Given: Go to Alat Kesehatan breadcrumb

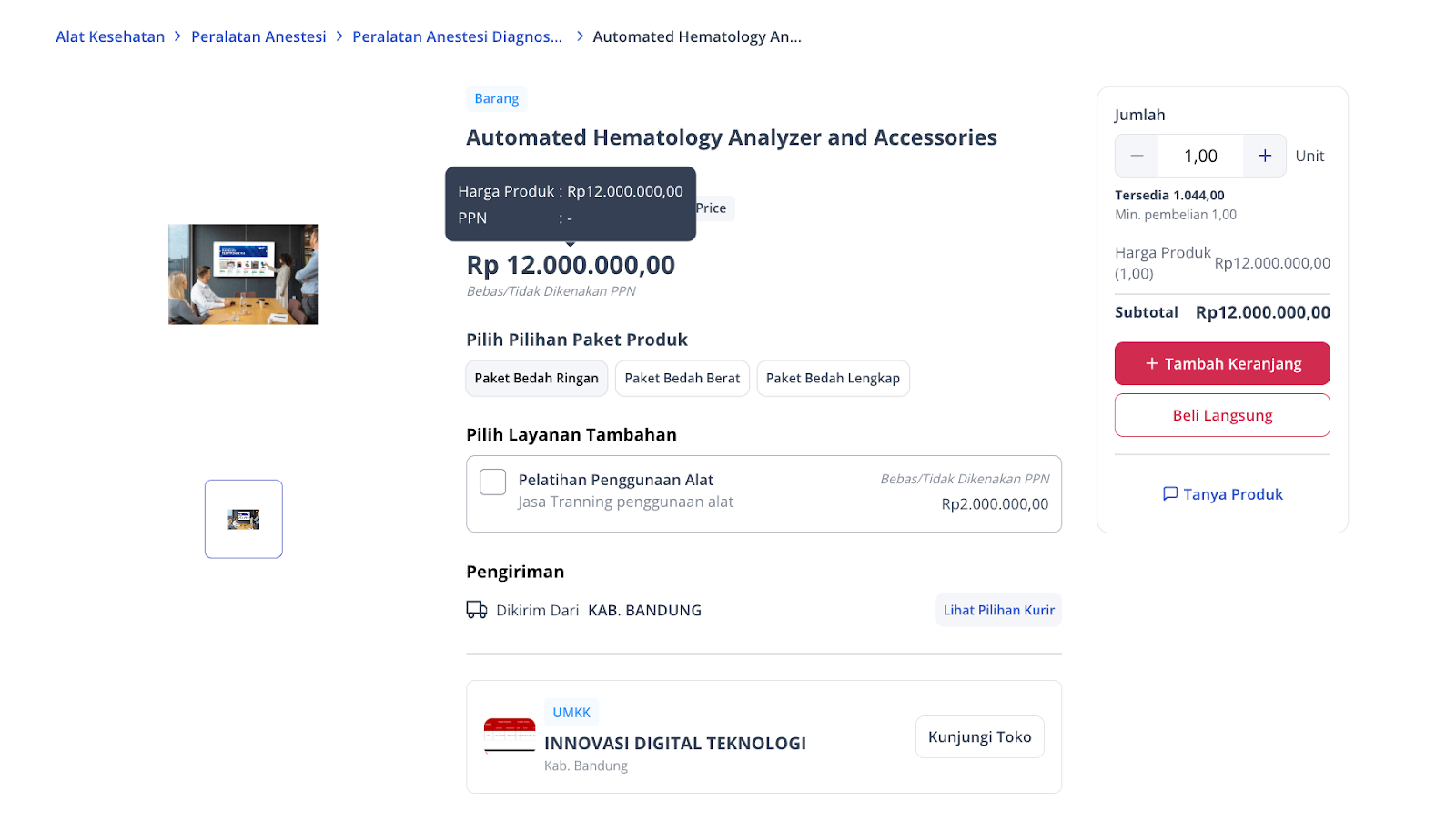Looking at the screenshot, I should (110, 36).
